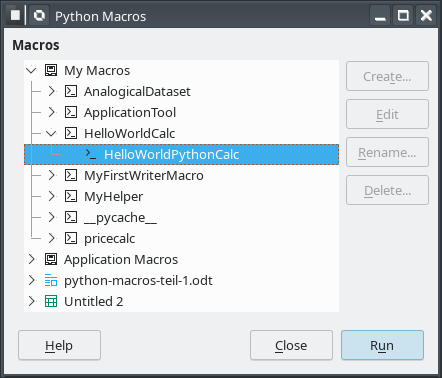
Task: Collapse the My Macros tree node
Action: pos(31,70)
